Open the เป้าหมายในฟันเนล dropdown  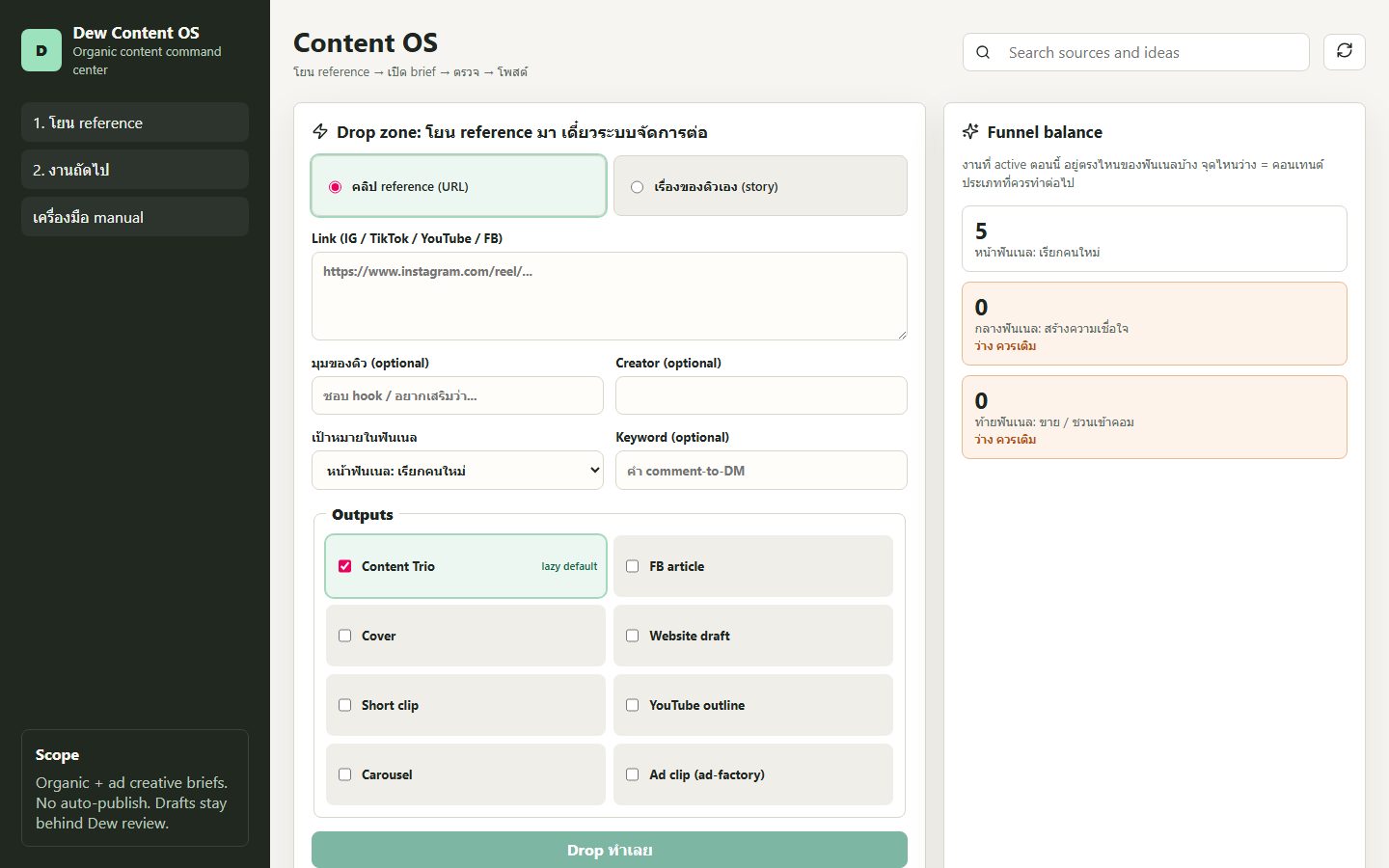[457, 471]
